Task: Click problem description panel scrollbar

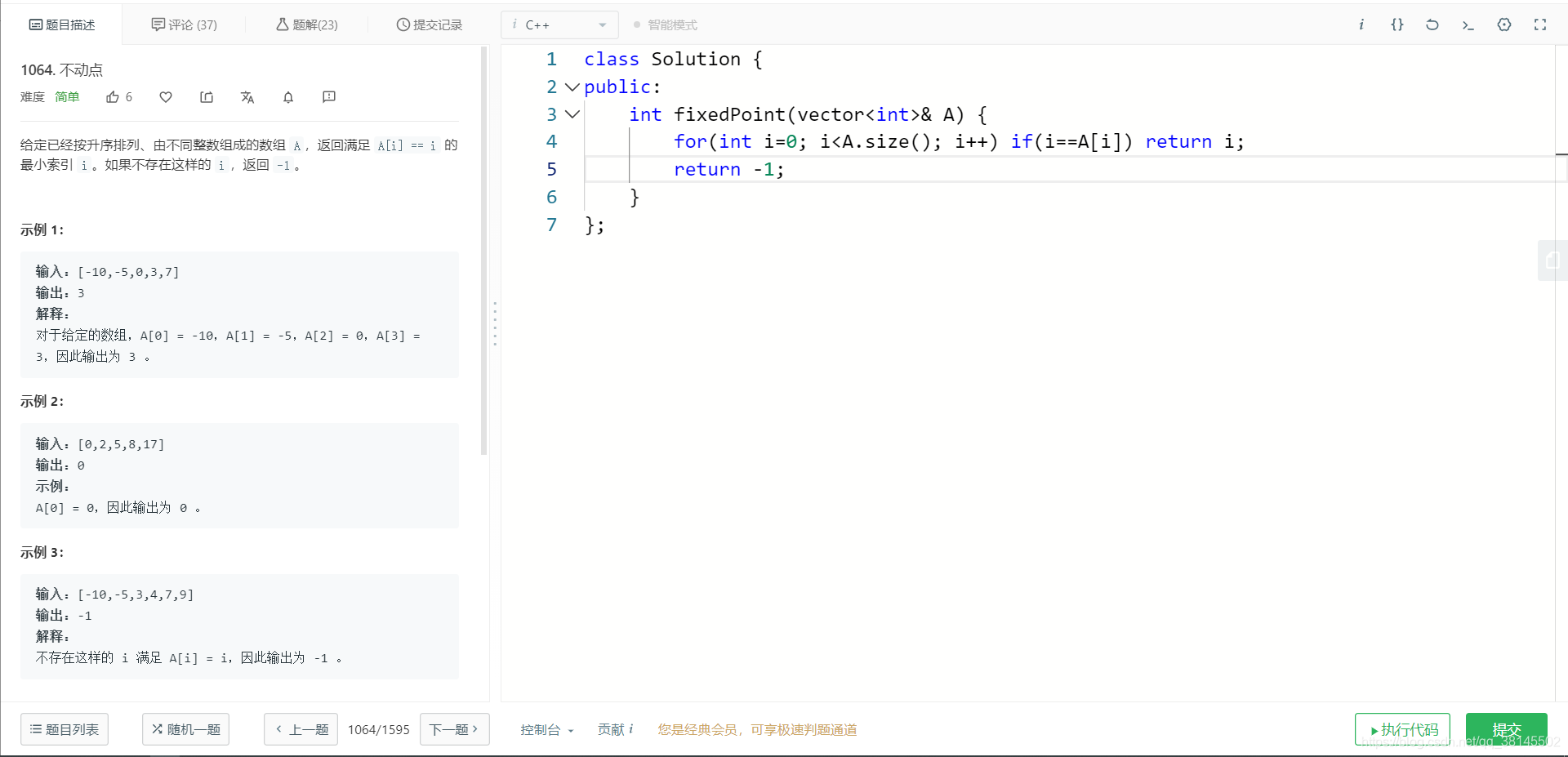Action: point(484,250)
